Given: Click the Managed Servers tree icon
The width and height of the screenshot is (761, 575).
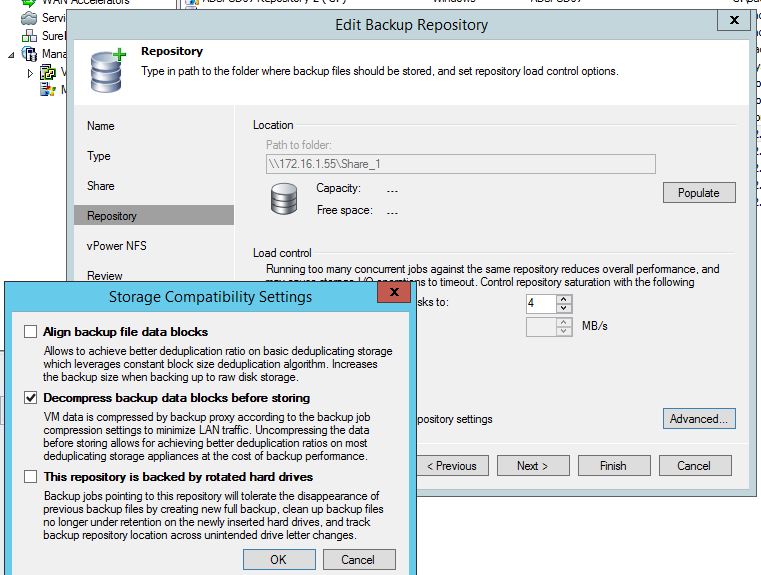Looking at the screenshot, I should pyautogui.click(x=28, y=54).
